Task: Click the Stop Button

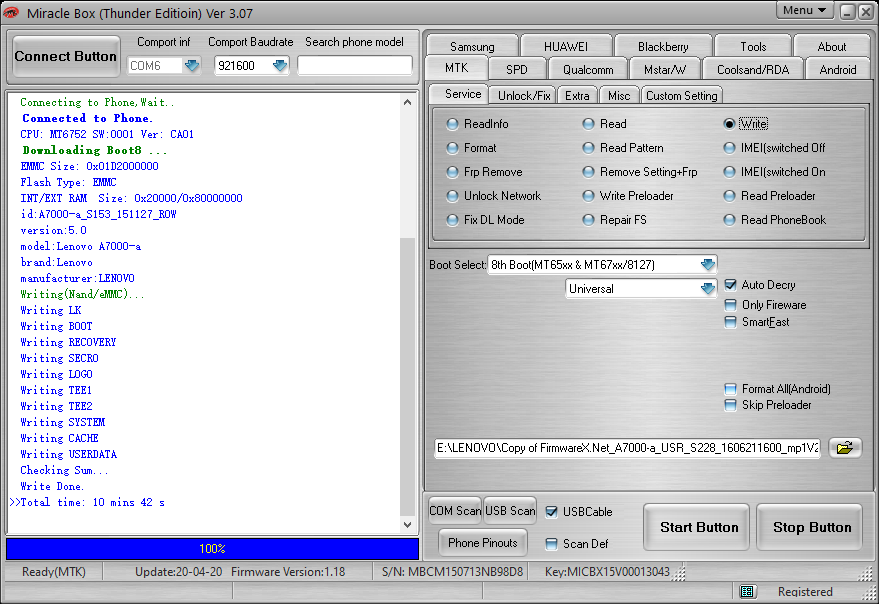Action: [x=811, y=527]
